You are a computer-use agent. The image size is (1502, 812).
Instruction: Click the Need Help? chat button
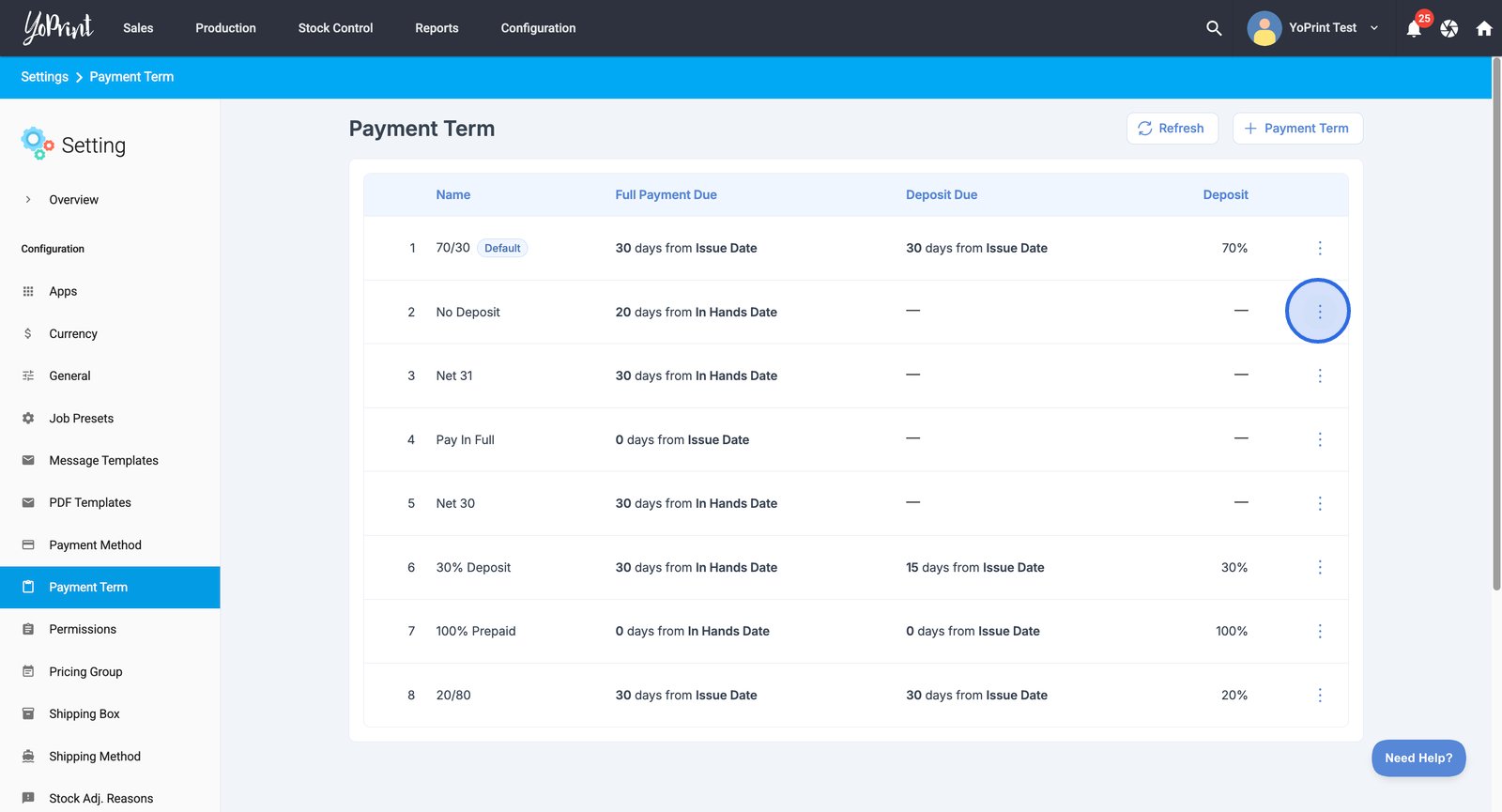pos(1418,758)
